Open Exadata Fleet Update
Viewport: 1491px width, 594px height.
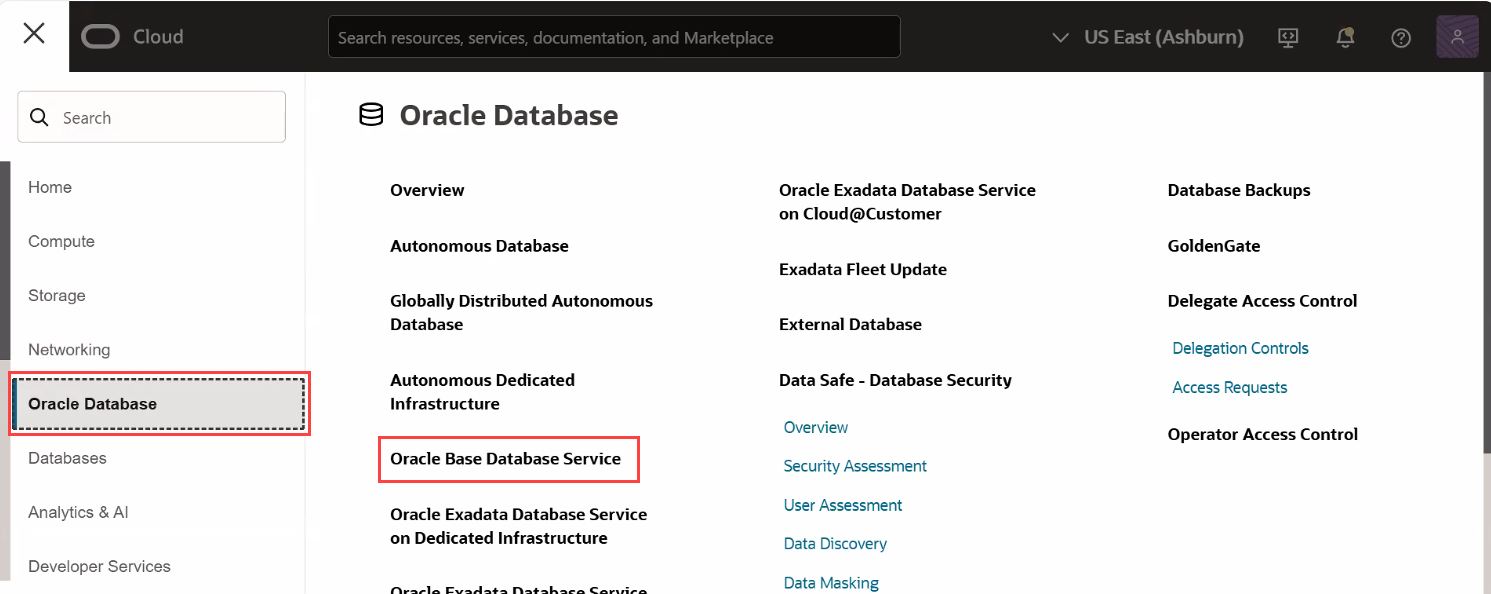(x=863, y=269)
